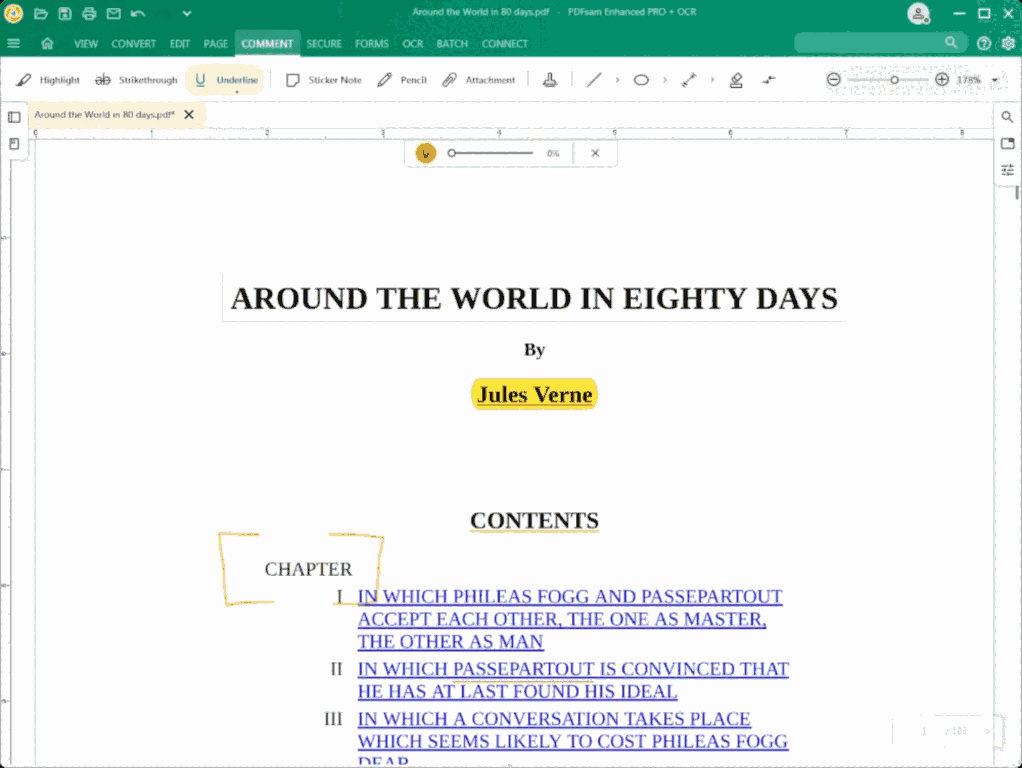Pick the Pencil drawing tool

pos(402,80)
